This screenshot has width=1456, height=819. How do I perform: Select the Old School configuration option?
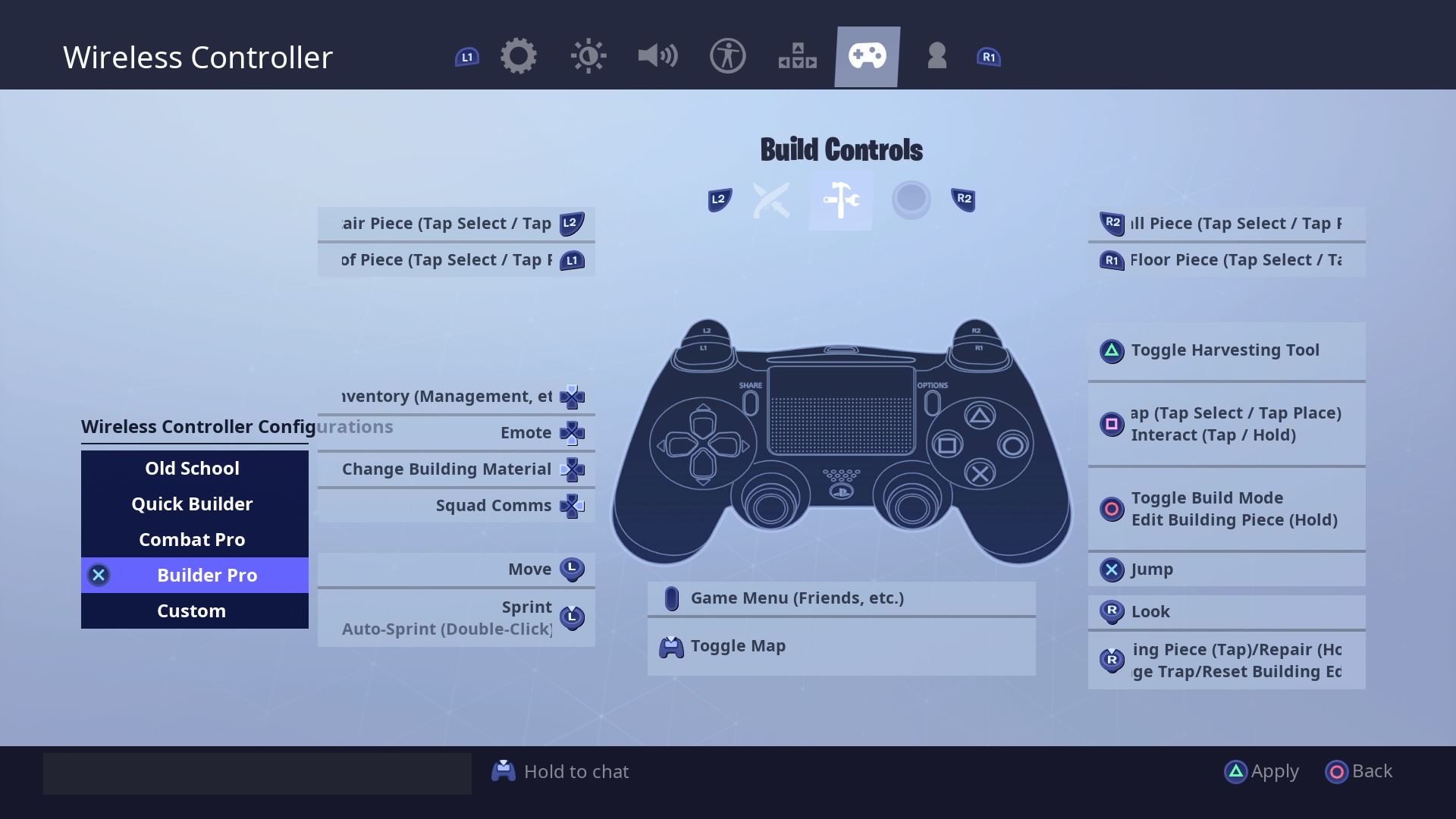click(191, 467)
